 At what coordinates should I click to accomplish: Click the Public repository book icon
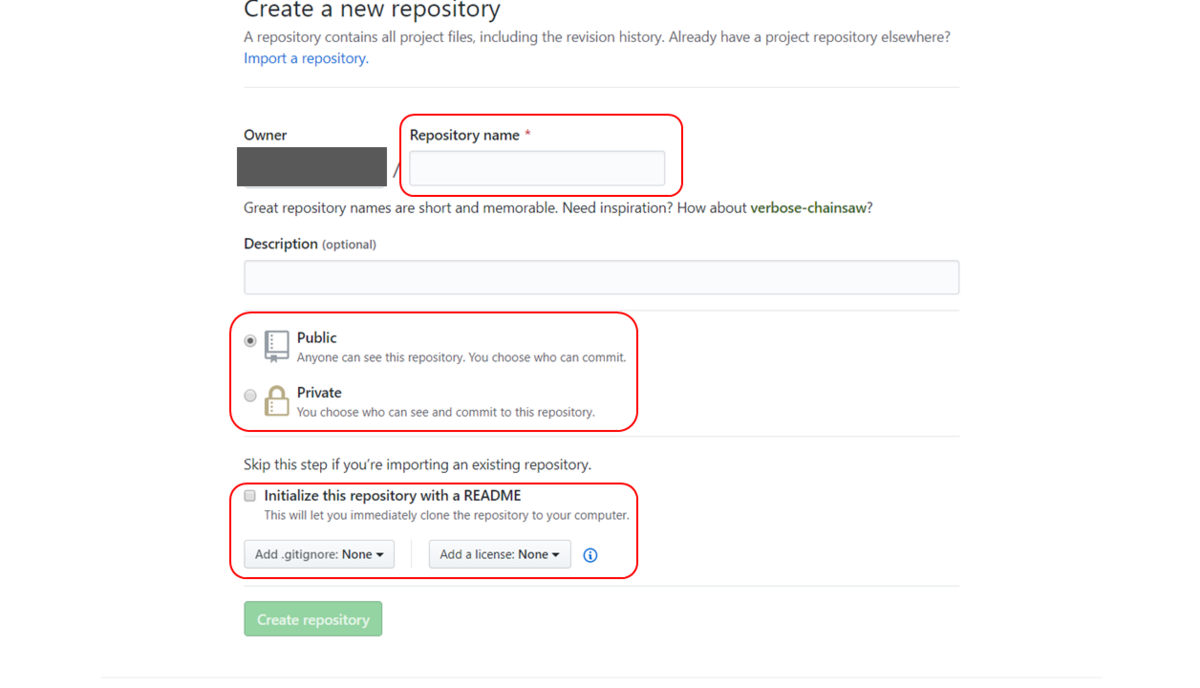[277, 346]
